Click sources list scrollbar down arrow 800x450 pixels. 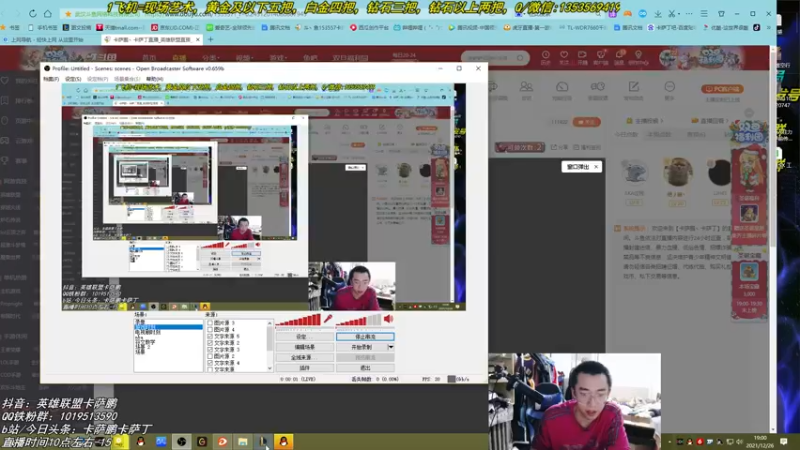tap(270, 368)
